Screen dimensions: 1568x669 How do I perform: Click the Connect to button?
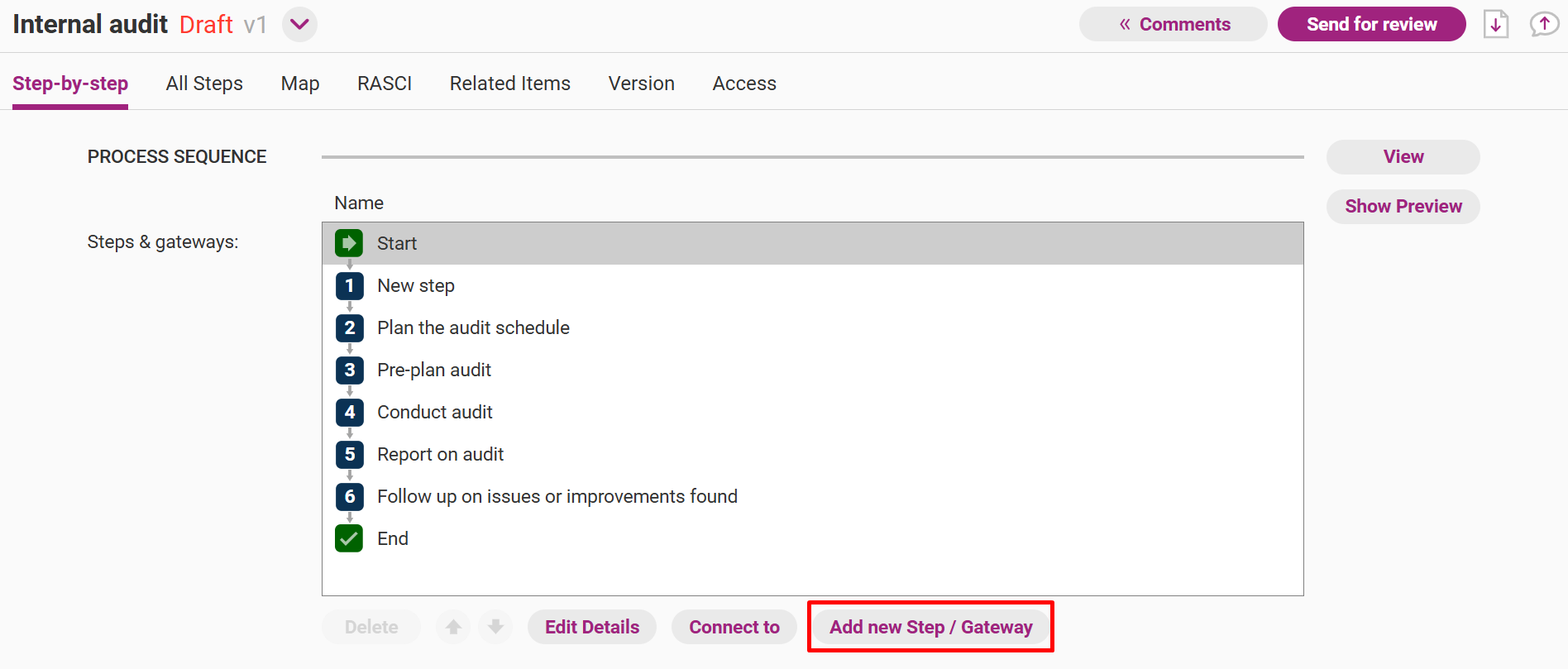coord(734,627)
